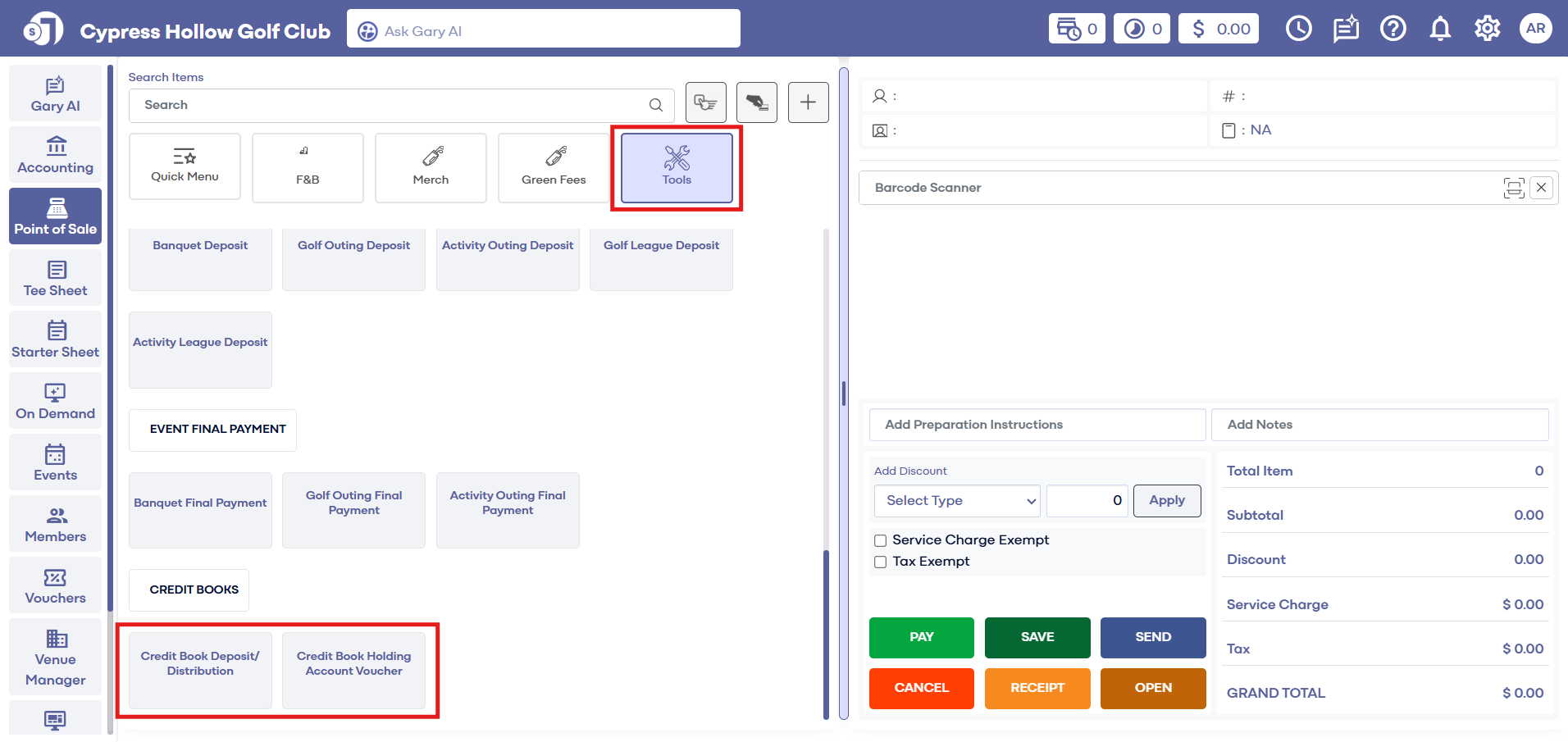
Task: Click the clock icon in header
Action: tap(1298, 29)
